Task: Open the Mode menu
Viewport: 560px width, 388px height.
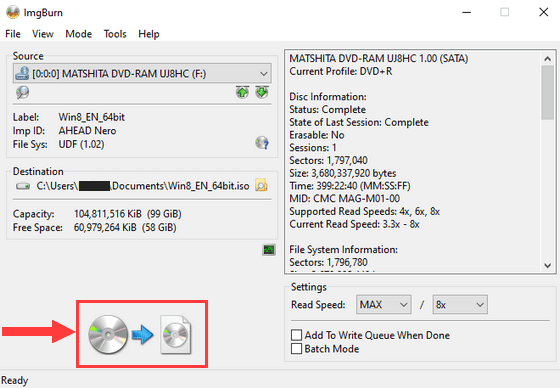Action: [x=79, y=34]
